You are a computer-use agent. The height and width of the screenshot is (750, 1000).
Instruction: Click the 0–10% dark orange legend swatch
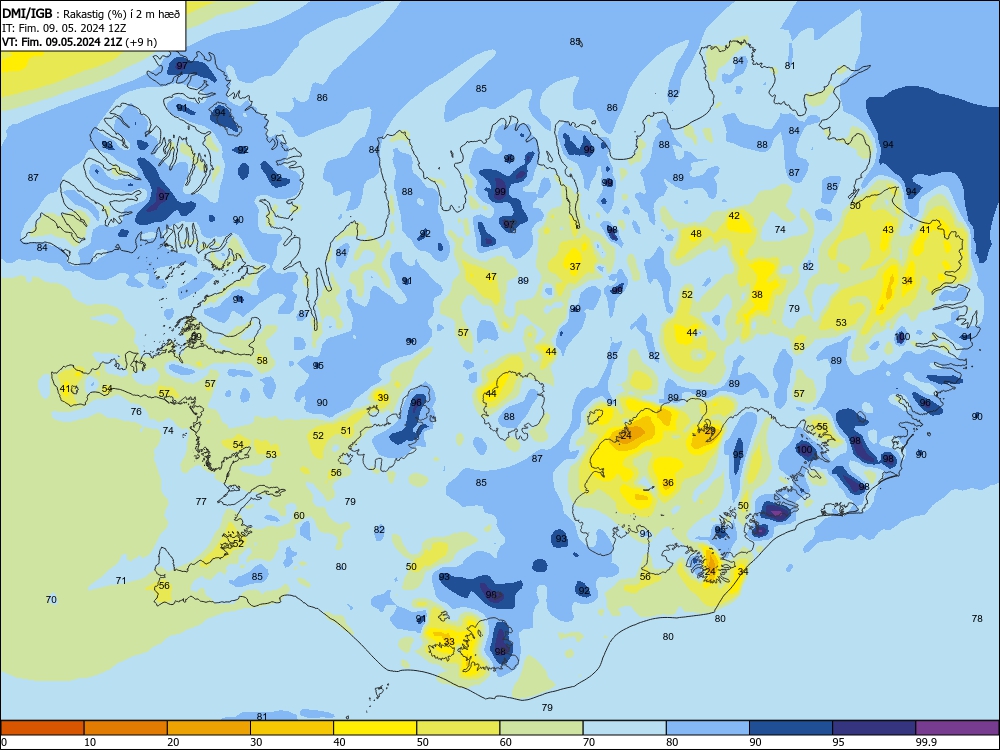pyautogui.click(x=42, y=728)
